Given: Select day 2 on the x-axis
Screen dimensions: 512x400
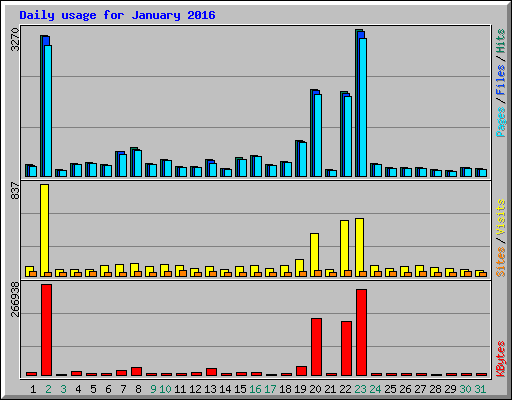Looking at the screenshot, I should [x=48, y=389].
